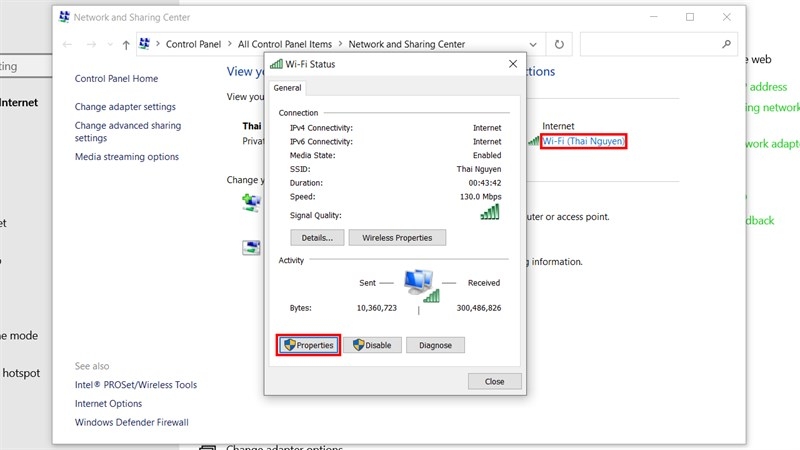Select the General tab in Wi-Fi Status

(287, 88)
